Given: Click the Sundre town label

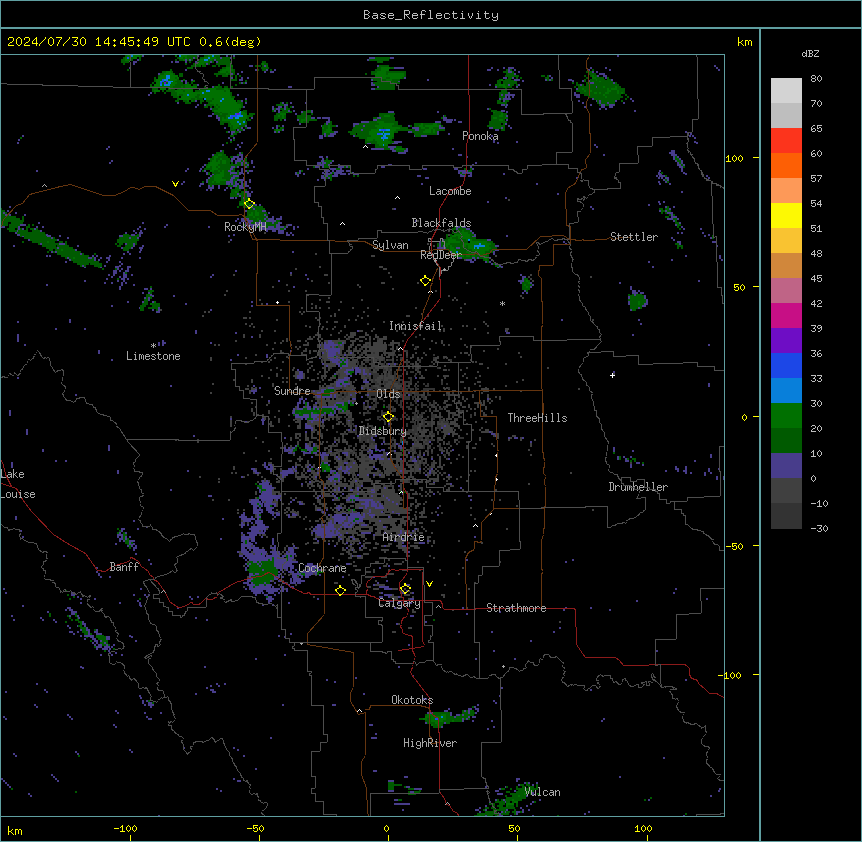Looking at the screenshot, I should pyautogui.click(x=292, y=391).
